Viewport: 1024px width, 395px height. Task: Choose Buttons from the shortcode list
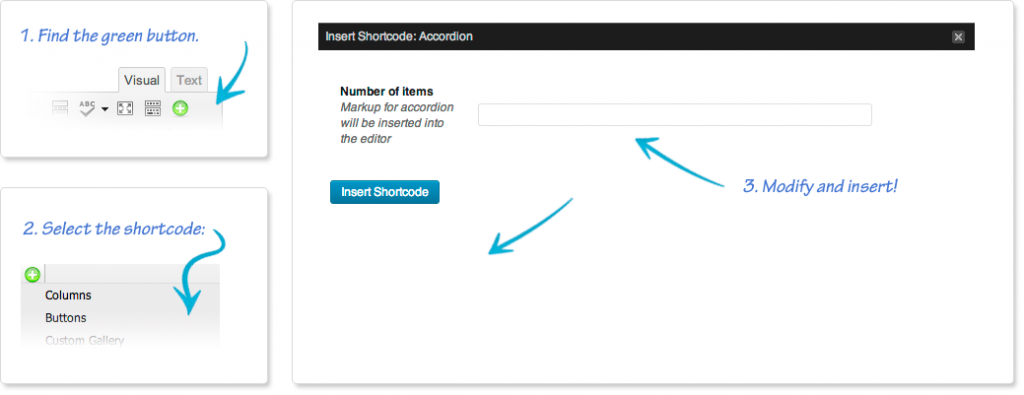point(65,318)
